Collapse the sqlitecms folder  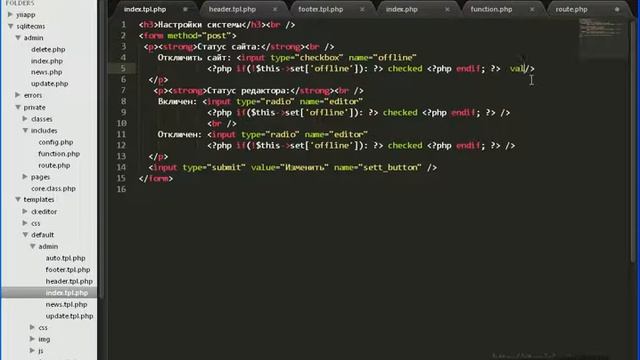[x=10, y=26]
